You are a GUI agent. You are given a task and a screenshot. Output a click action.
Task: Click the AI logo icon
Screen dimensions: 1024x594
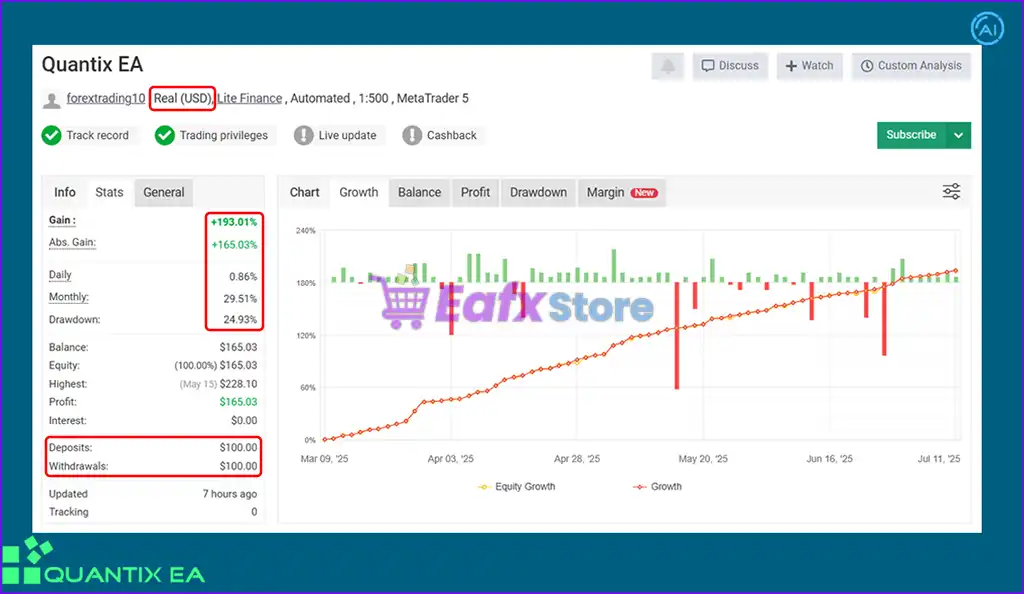[x=987, y=29]
